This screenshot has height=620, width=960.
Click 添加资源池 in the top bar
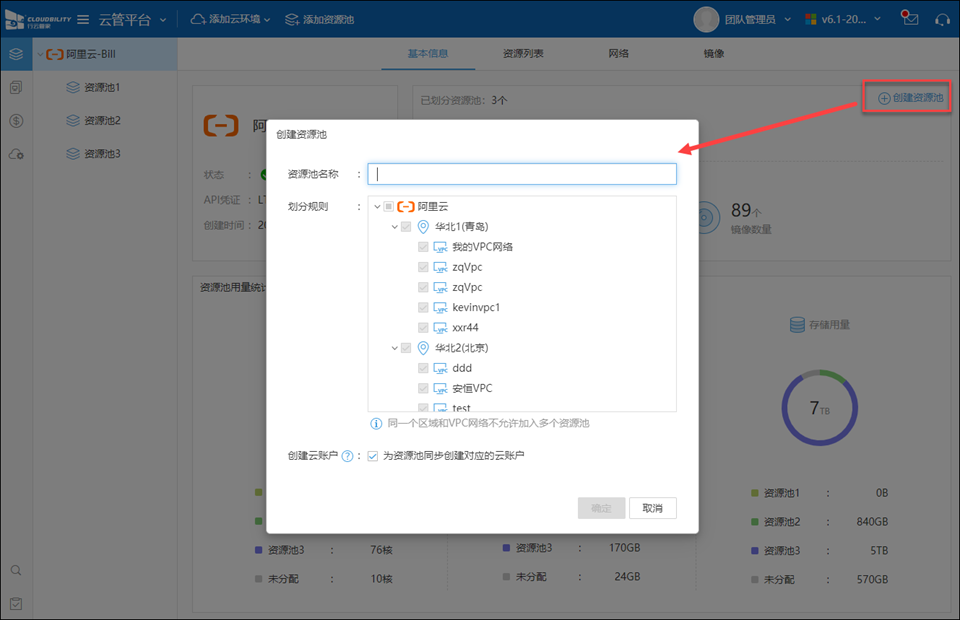[320, 20]
